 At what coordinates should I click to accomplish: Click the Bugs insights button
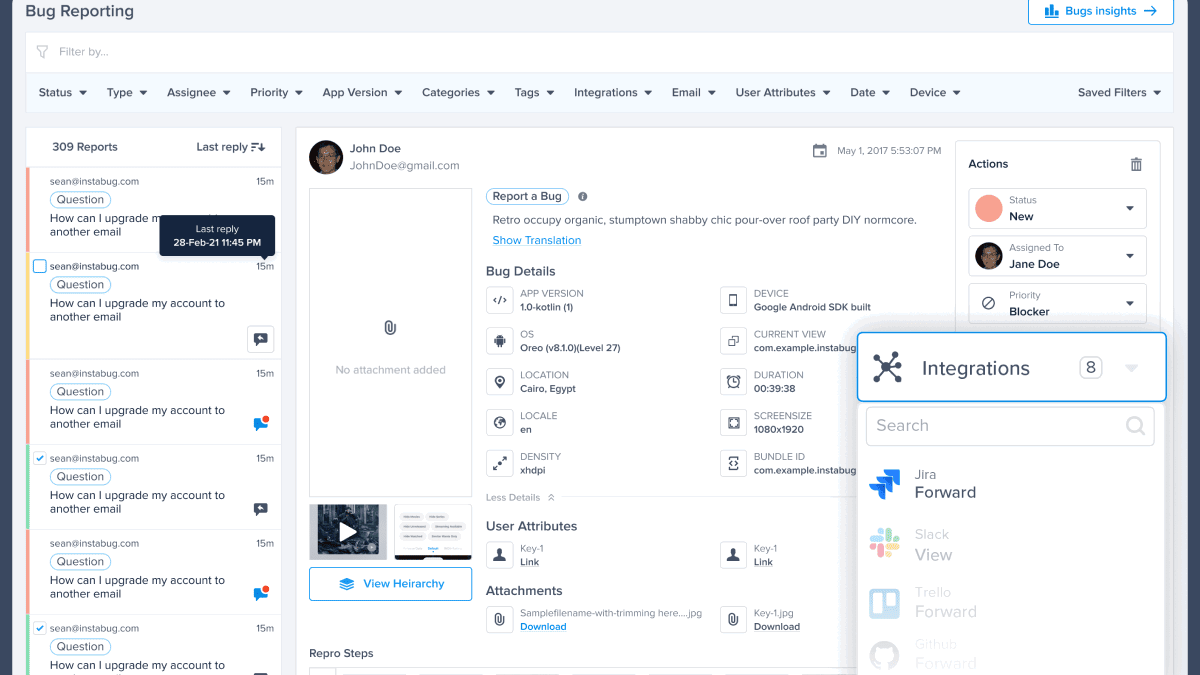(x=1100, y=11)
